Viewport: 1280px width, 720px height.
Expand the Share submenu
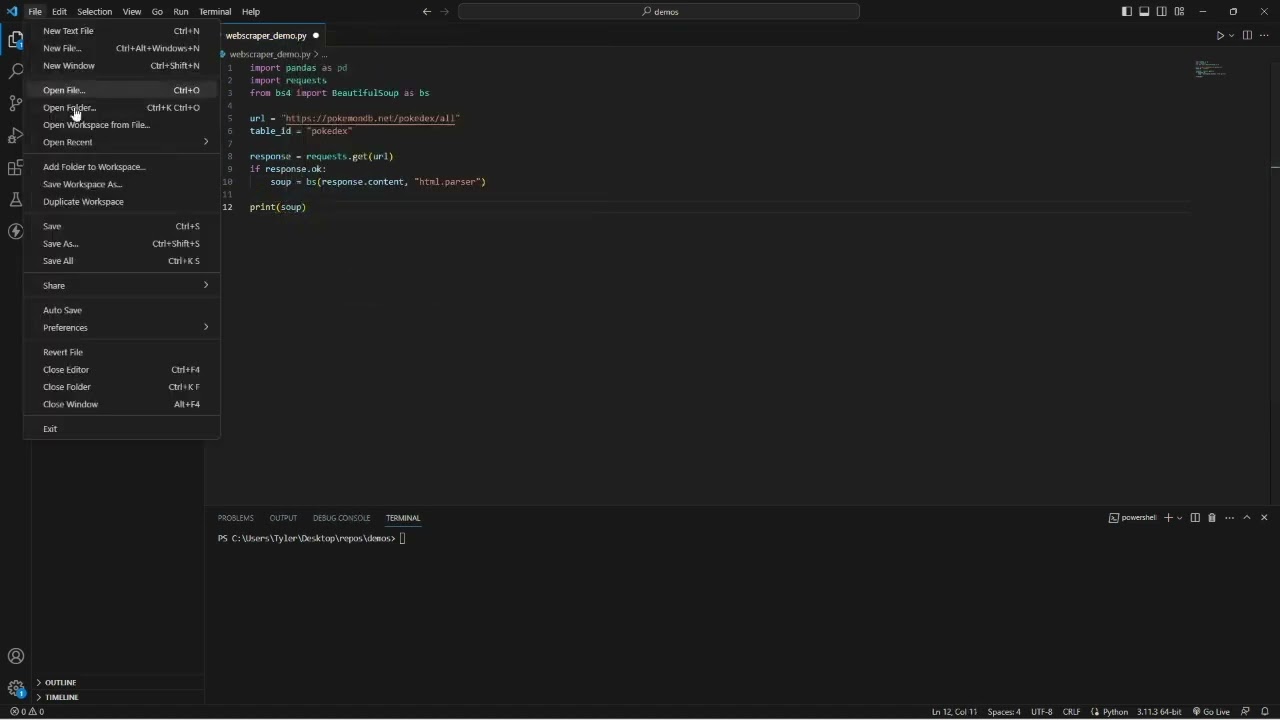(x=121, y=286)
